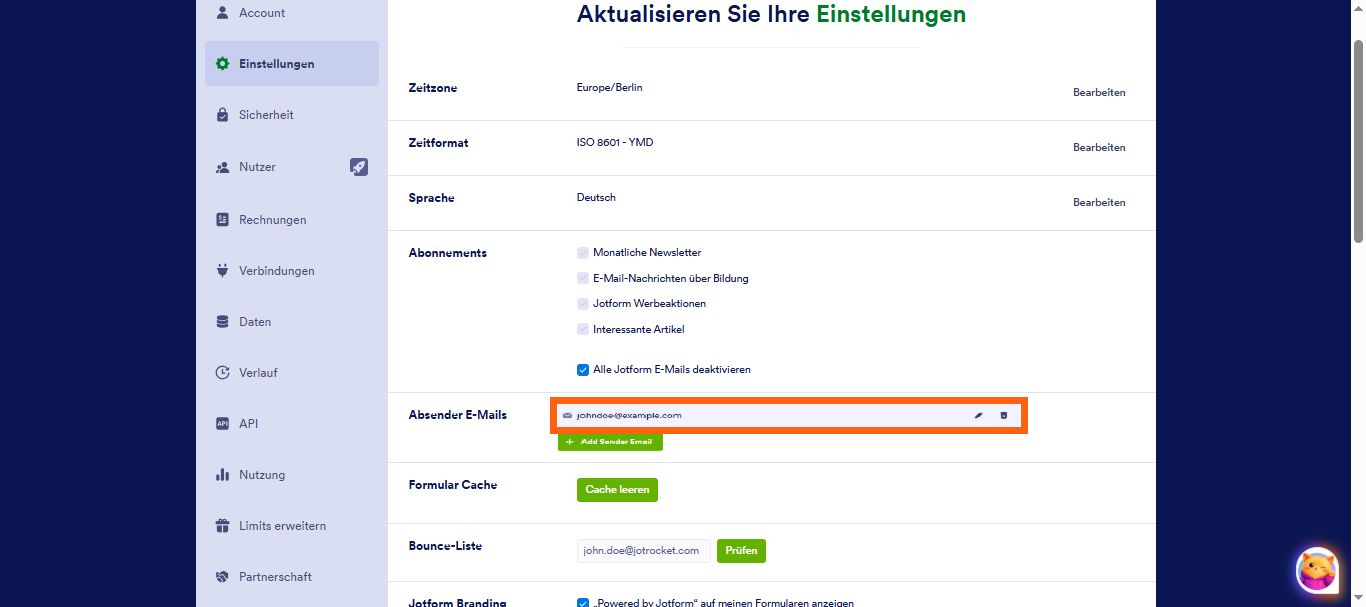Image resolution: width=1366 pixels, height=607 pixels.
Task: Toggle E-Mail-Nachrichten über Bildung checkbox
Action: click(x=583, y=278)
